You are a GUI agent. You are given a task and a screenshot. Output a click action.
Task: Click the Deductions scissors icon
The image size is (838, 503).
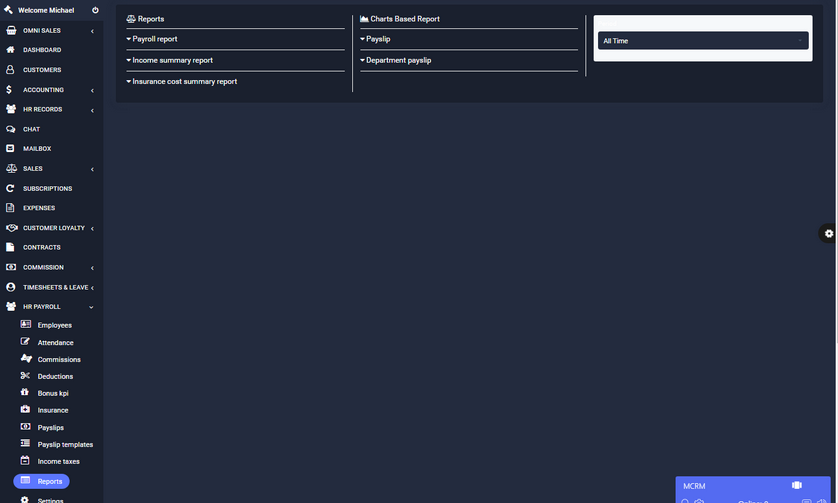point(25,376)
